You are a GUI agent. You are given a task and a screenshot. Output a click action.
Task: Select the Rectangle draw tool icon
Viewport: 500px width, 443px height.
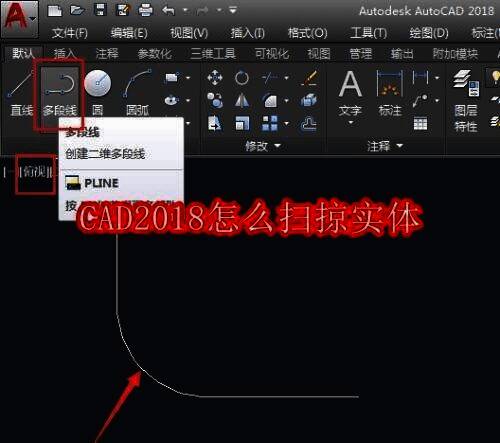172,78
